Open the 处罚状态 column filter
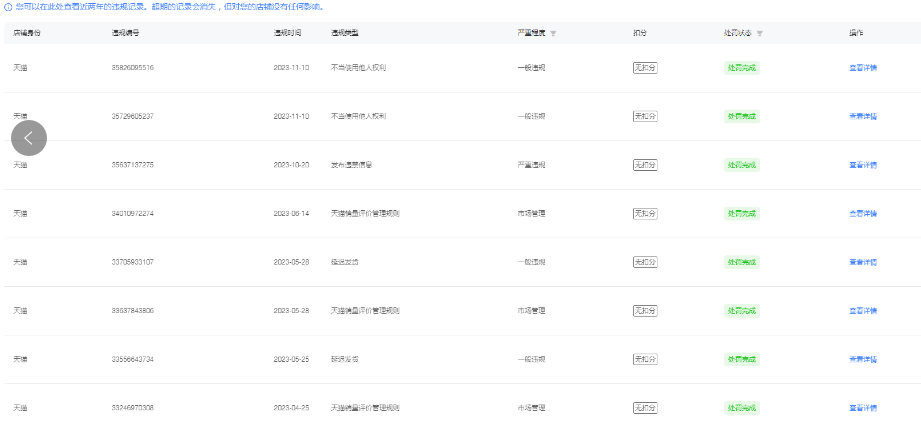This screenshot has height=440, width=921. (760, 34)
